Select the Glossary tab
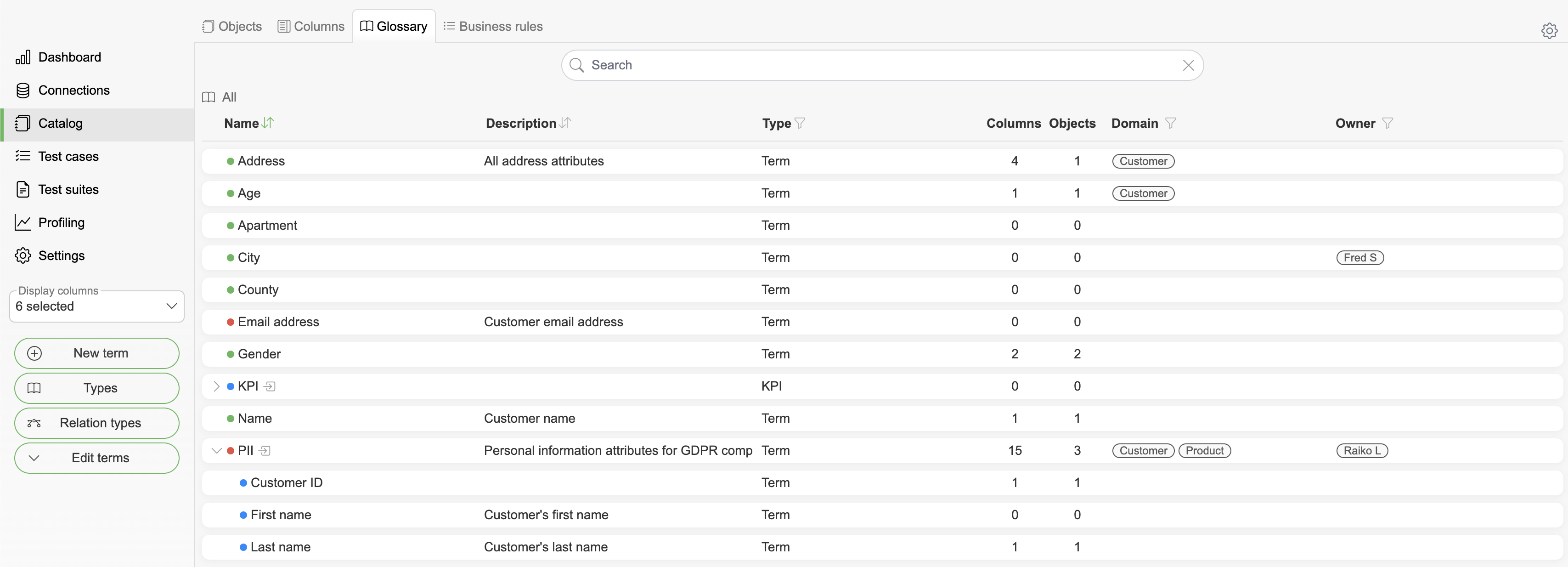 [394, 26]
